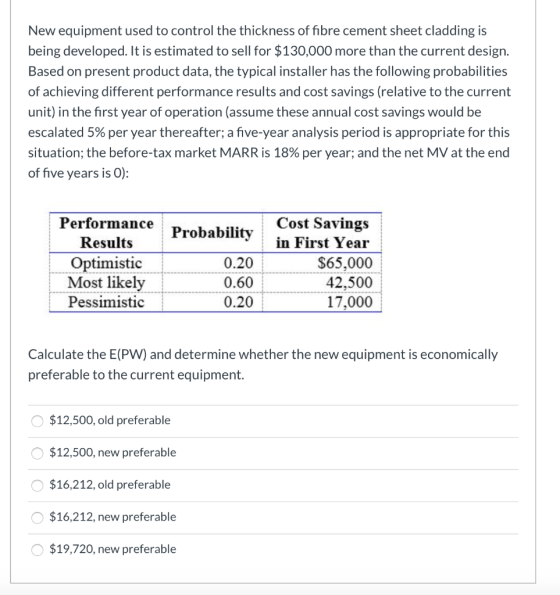The image size is (560, 595).
Task: Click the $65,000 cost savings cell
Action: (x=345, y=263)
